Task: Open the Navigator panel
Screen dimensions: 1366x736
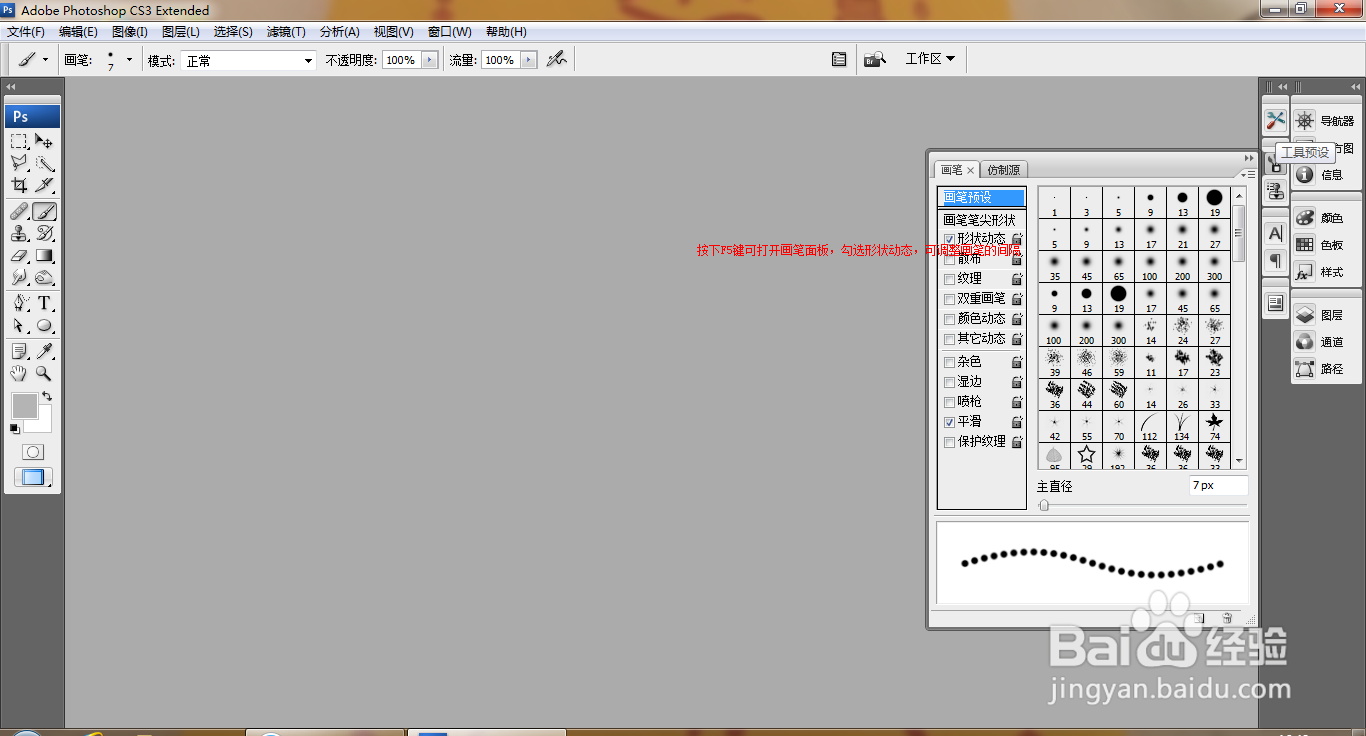Action: [x=1324, y=121]
